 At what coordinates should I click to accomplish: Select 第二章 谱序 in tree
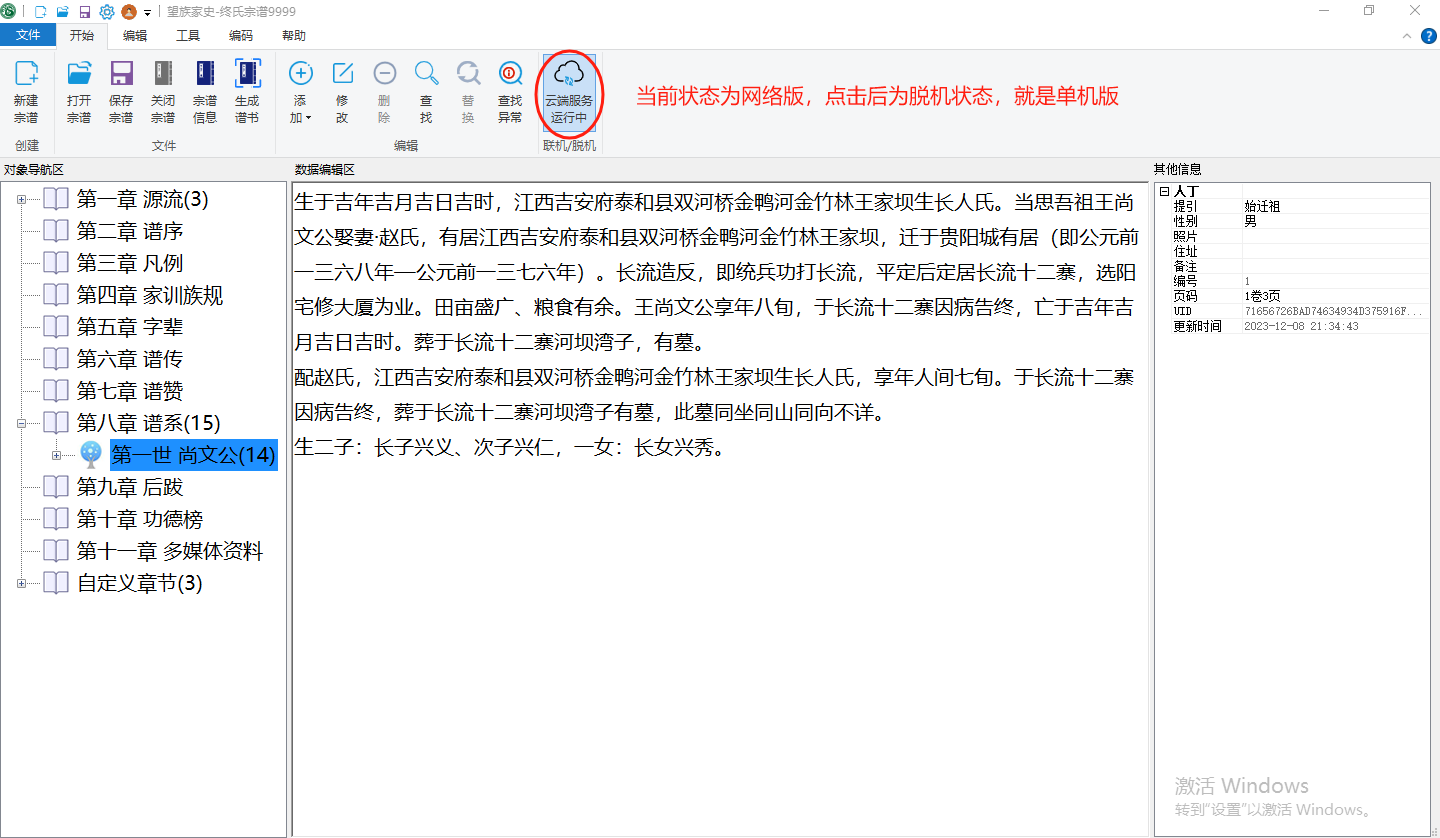coord(130,232)
